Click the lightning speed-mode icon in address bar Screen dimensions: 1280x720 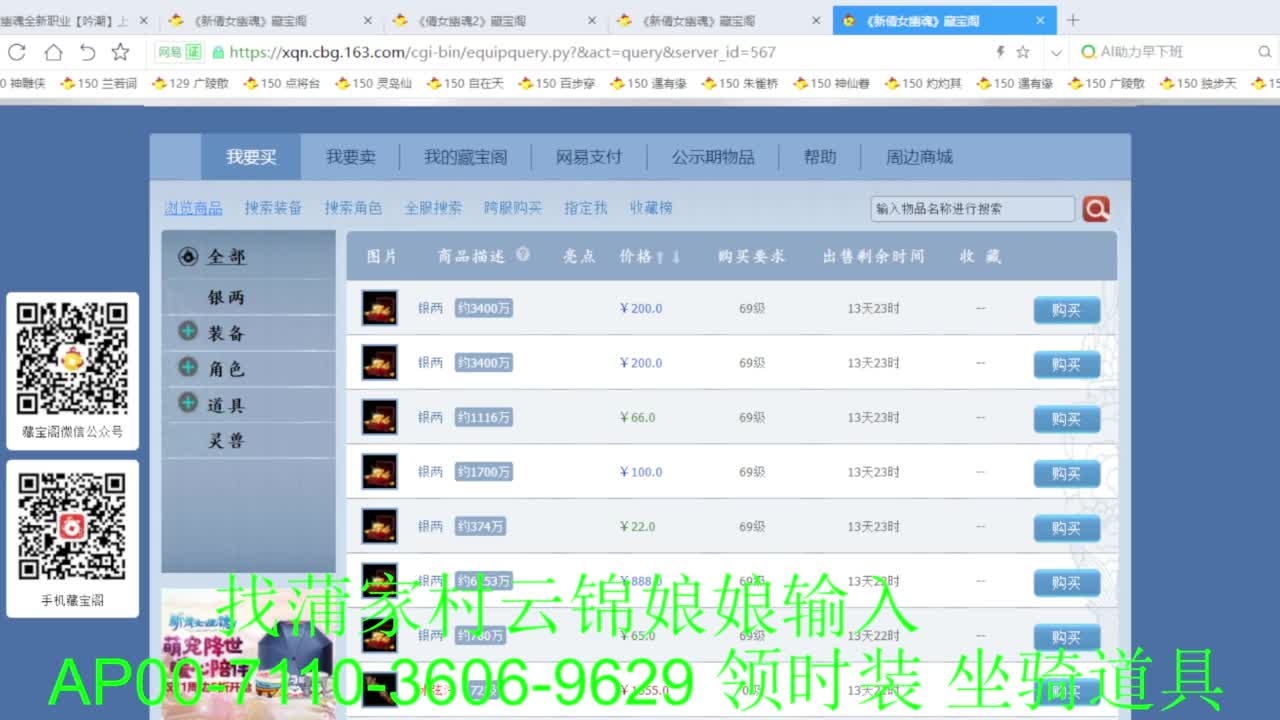[x=999, y=52]
